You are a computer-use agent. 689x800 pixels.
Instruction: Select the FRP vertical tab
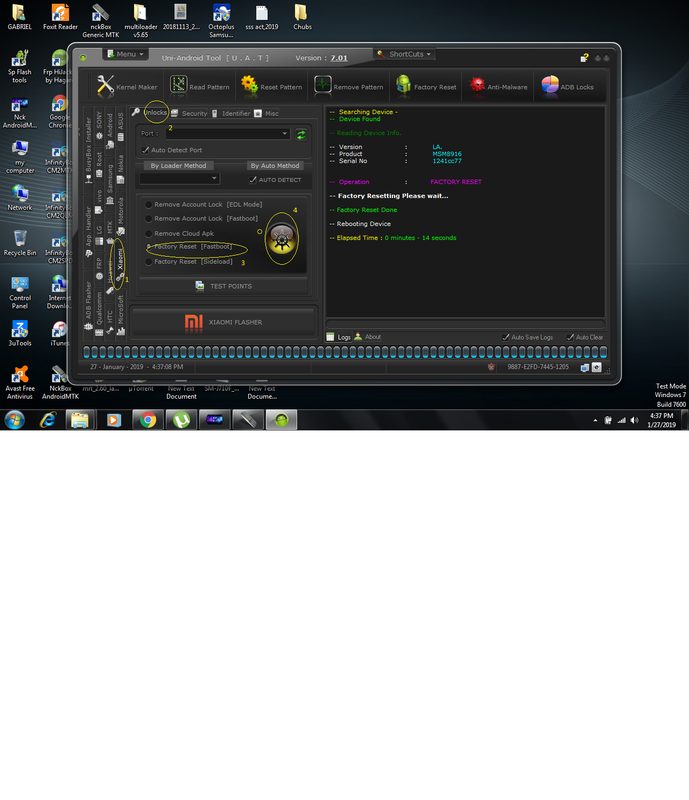coord(99,268)
